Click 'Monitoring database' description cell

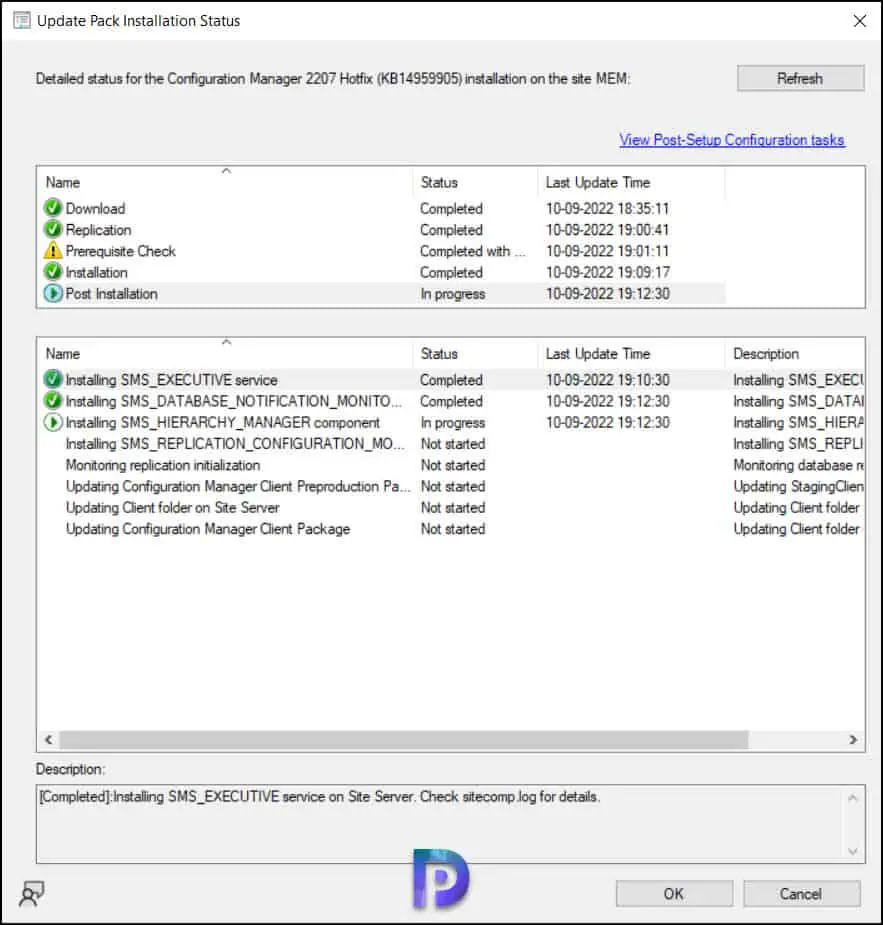(x=798, y=465)
